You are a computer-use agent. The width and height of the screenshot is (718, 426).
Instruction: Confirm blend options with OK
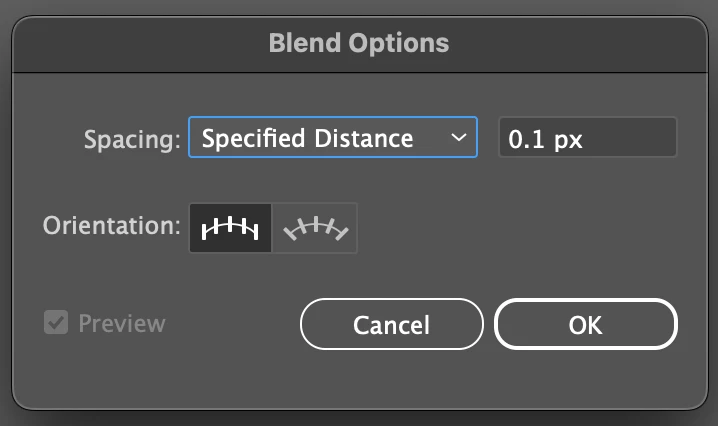click(585, 325)
